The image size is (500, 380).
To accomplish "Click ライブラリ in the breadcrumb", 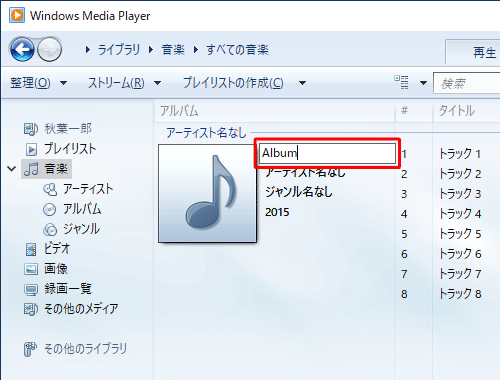I will (x=119, y=50).
